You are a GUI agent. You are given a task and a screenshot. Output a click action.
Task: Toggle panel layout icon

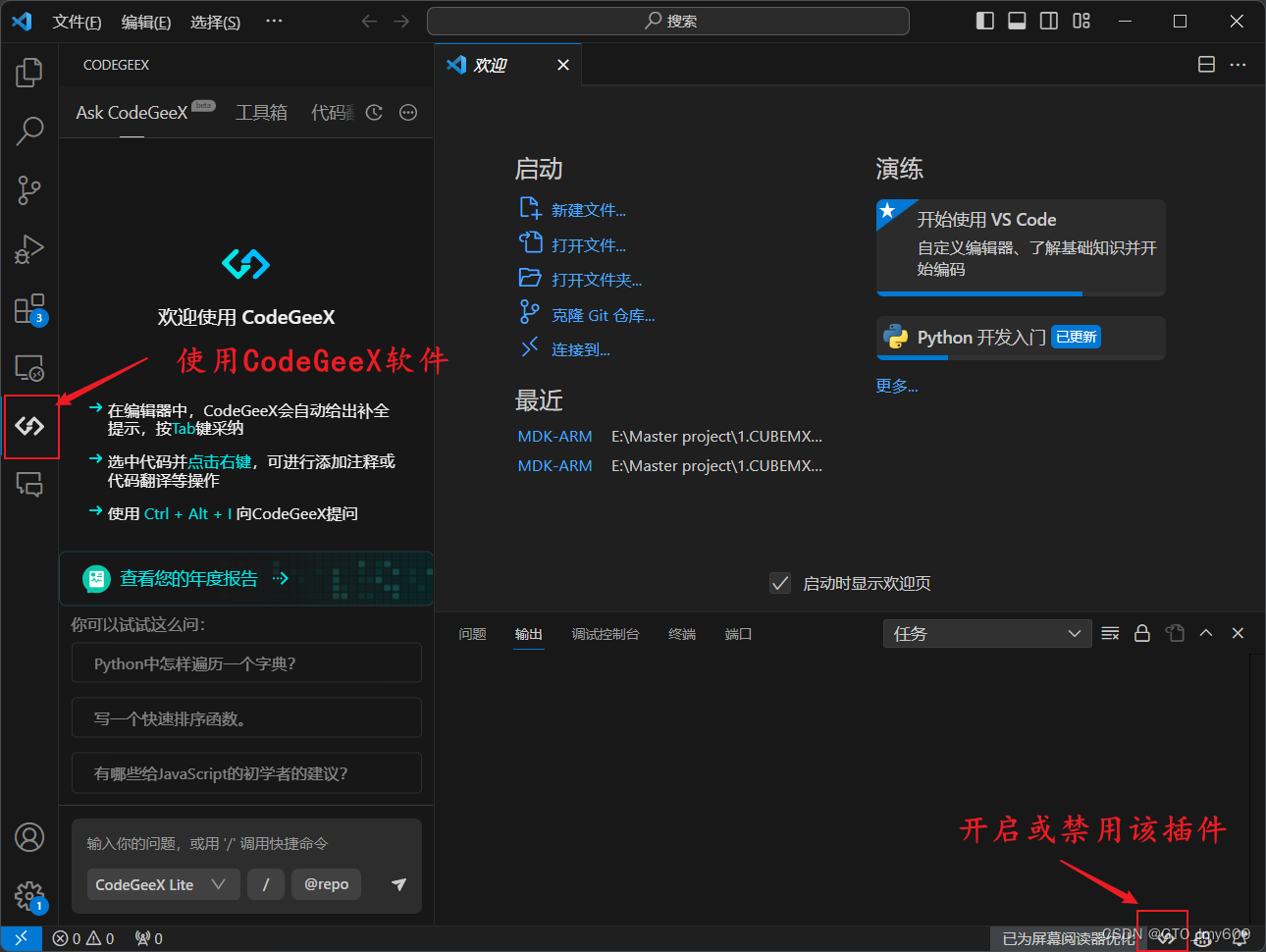pos(1018,21)
